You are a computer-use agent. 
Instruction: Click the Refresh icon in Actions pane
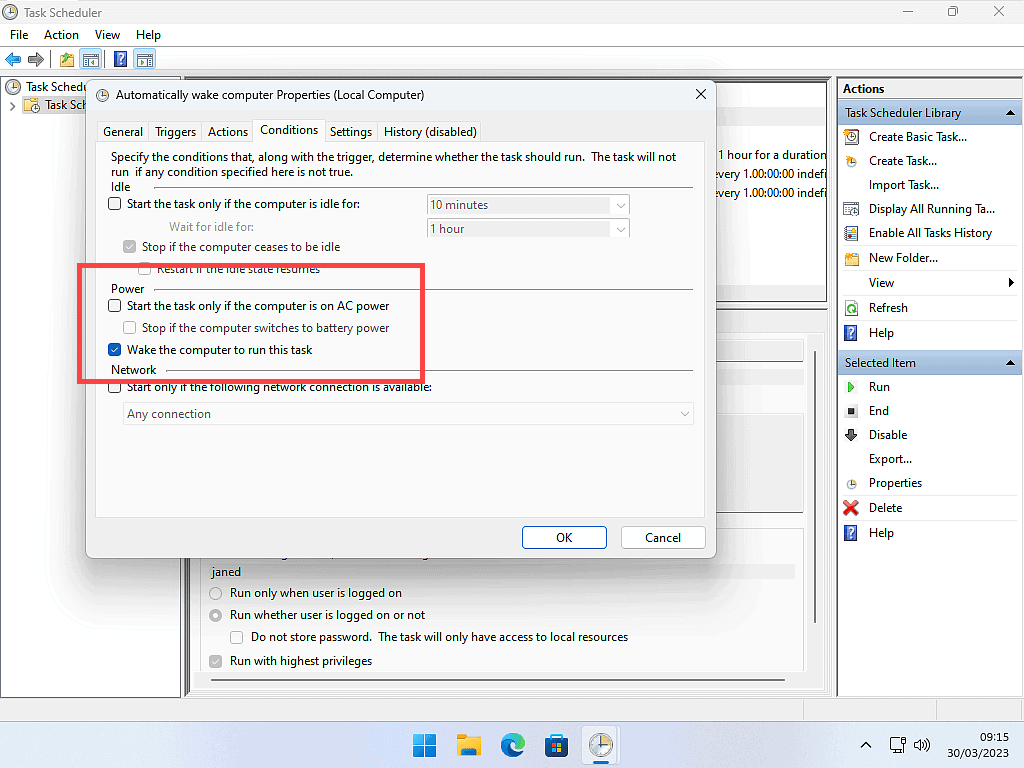[x=851, y=308]
